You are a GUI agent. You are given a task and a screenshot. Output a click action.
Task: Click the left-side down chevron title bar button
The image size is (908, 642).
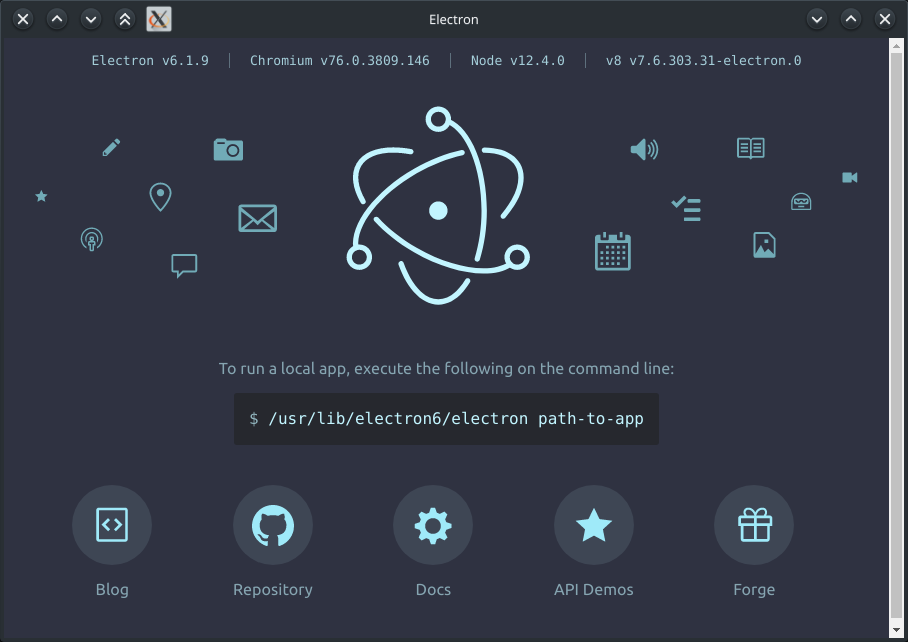[91, 19]
